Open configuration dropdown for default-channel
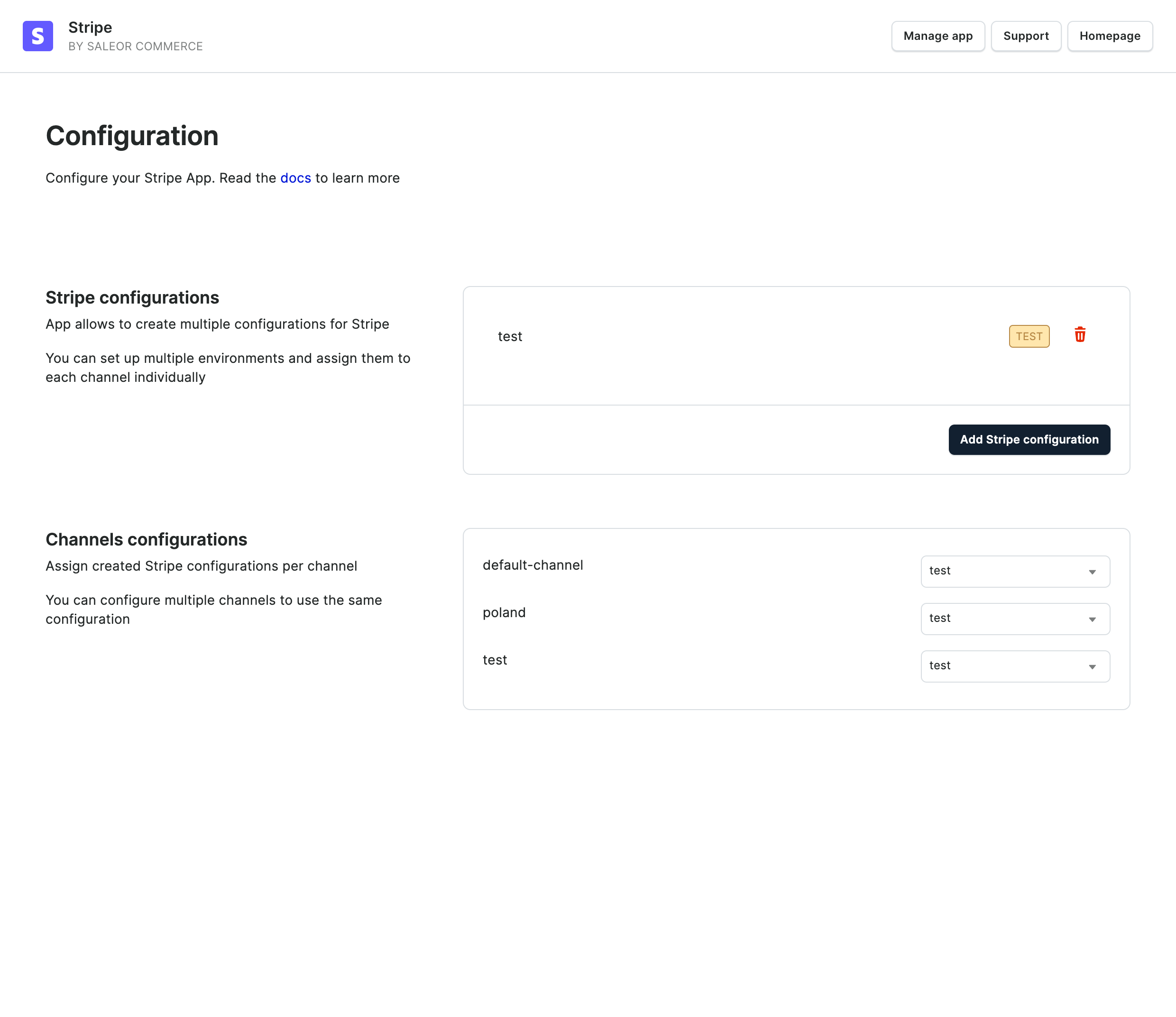This screenshot has height=1017, width=1176. [x=1015, y=572]
